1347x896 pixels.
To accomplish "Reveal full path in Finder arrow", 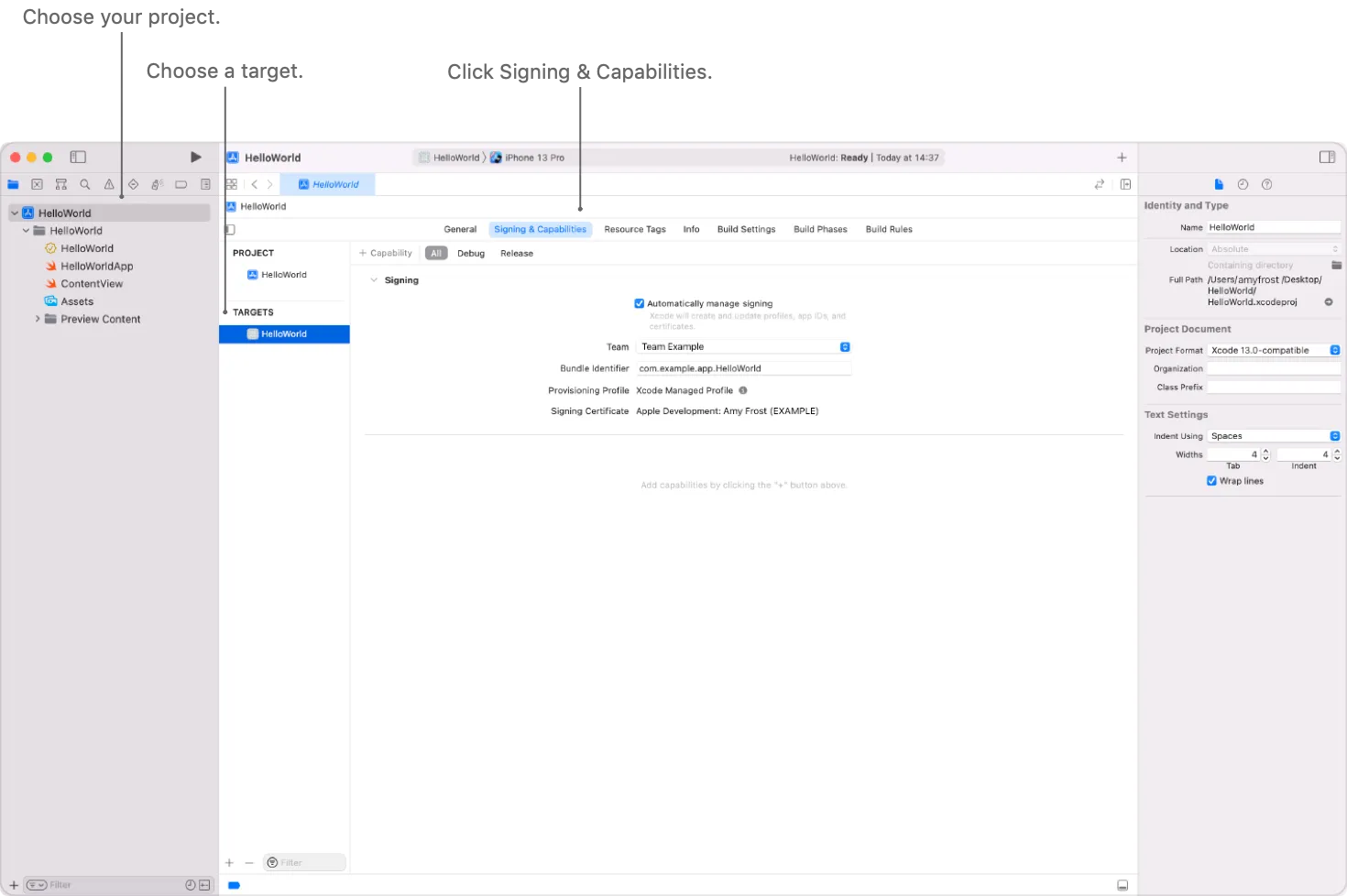I will click(1329, 301).
